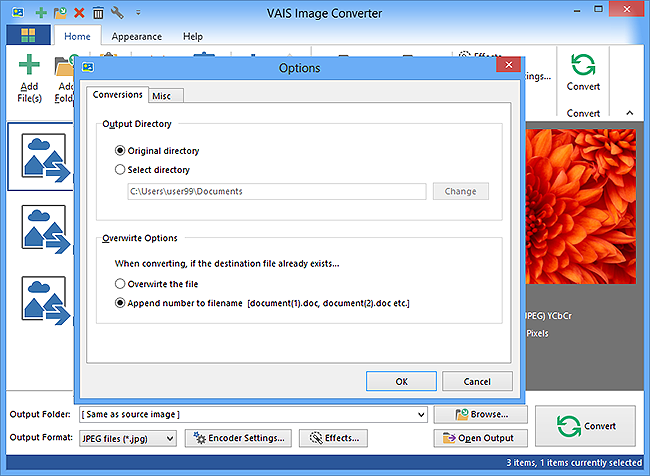Click the red X remove icon in title bar
Image resolution: width=650 pixels, height=476 pixels.
tap(79, 13)
